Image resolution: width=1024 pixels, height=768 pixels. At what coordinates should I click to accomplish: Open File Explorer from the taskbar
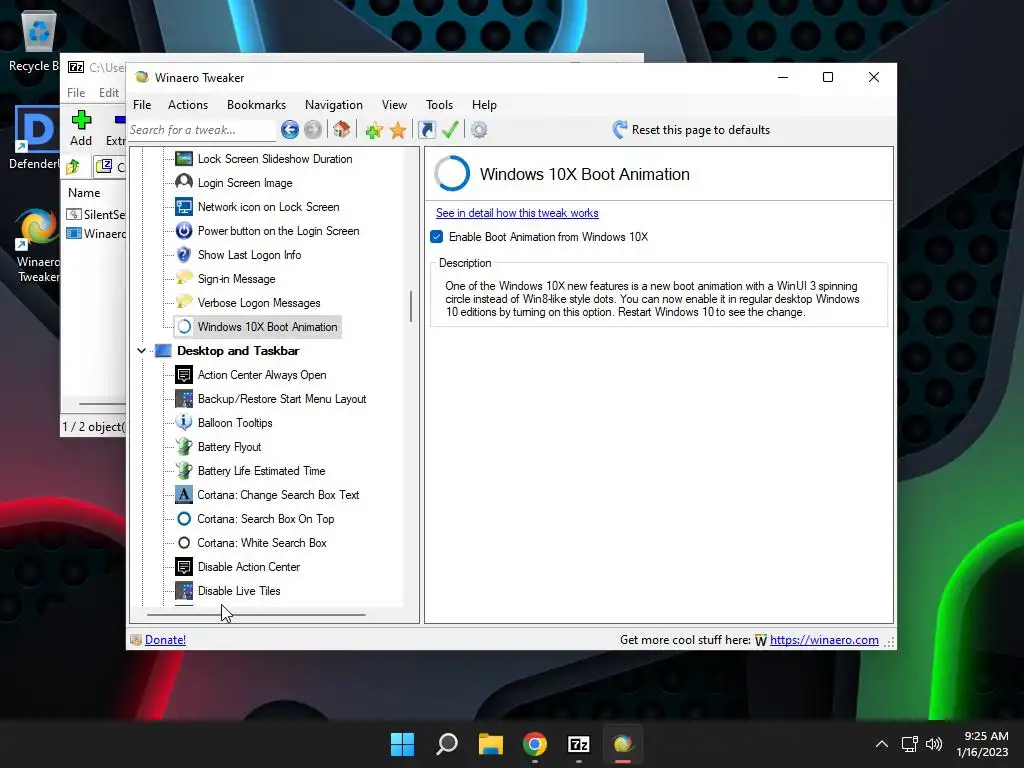pos(490,744)
